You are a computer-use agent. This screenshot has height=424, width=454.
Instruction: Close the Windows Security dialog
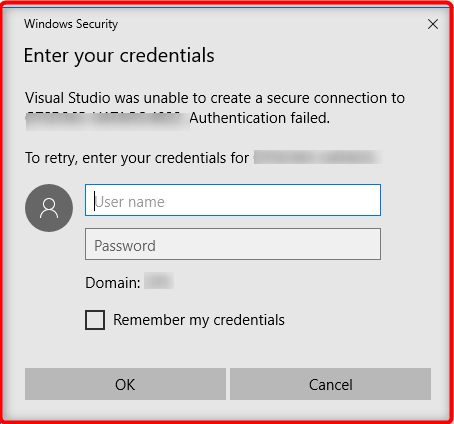(x=433, y=24)
